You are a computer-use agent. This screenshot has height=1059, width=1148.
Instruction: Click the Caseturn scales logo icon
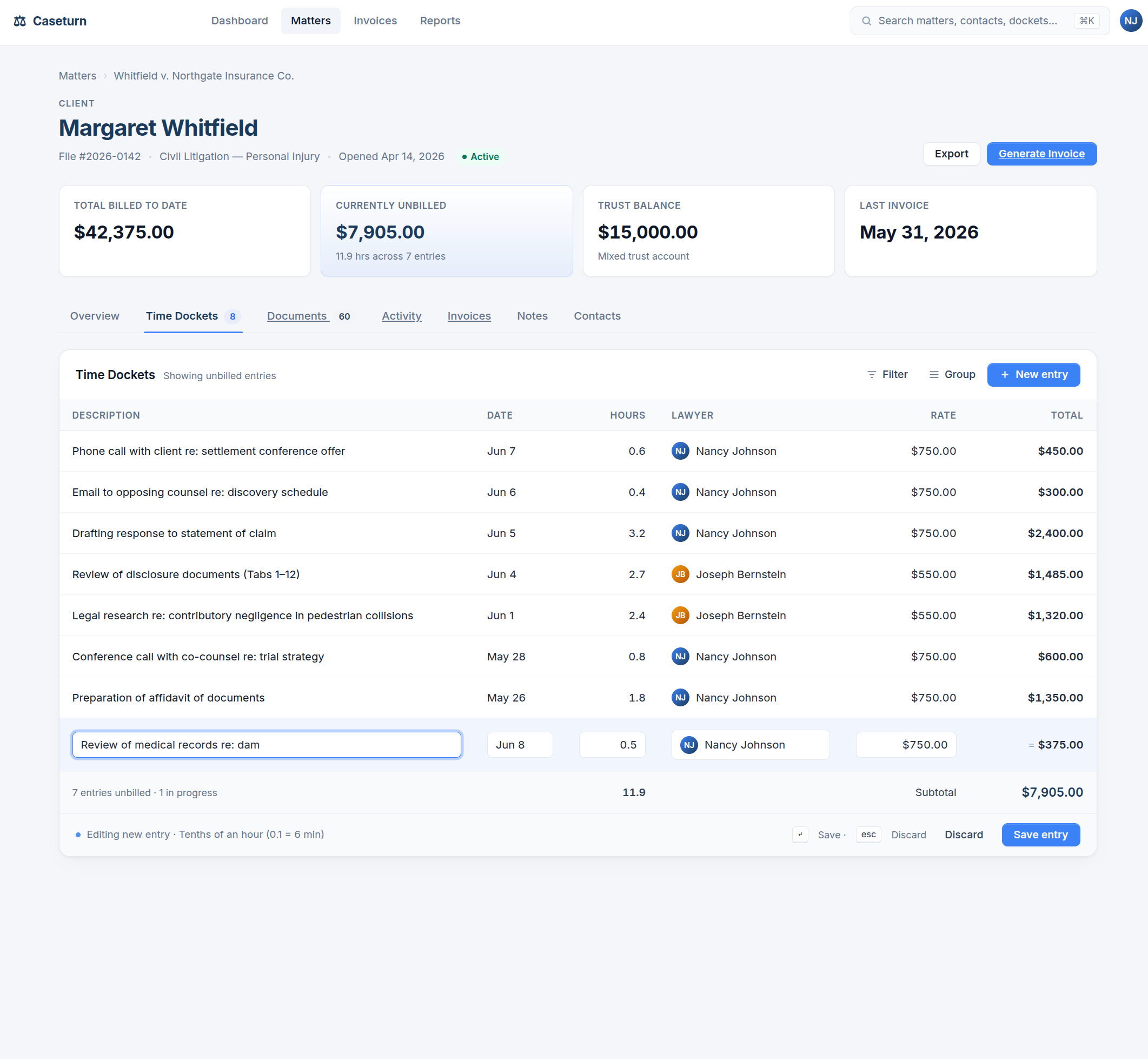point(20,21)
